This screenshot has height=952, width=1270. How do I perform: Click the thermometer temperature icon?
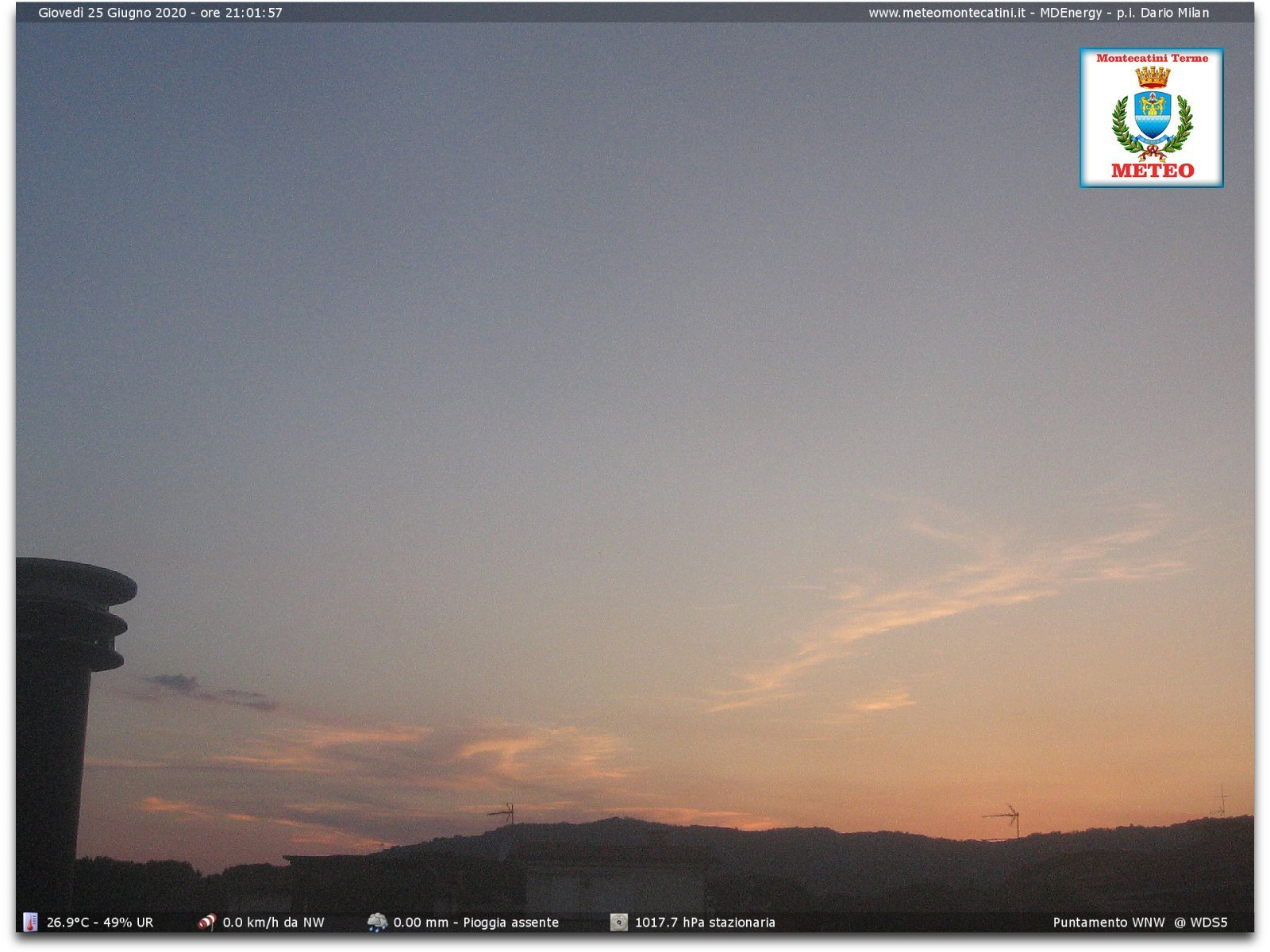point(30,922)
